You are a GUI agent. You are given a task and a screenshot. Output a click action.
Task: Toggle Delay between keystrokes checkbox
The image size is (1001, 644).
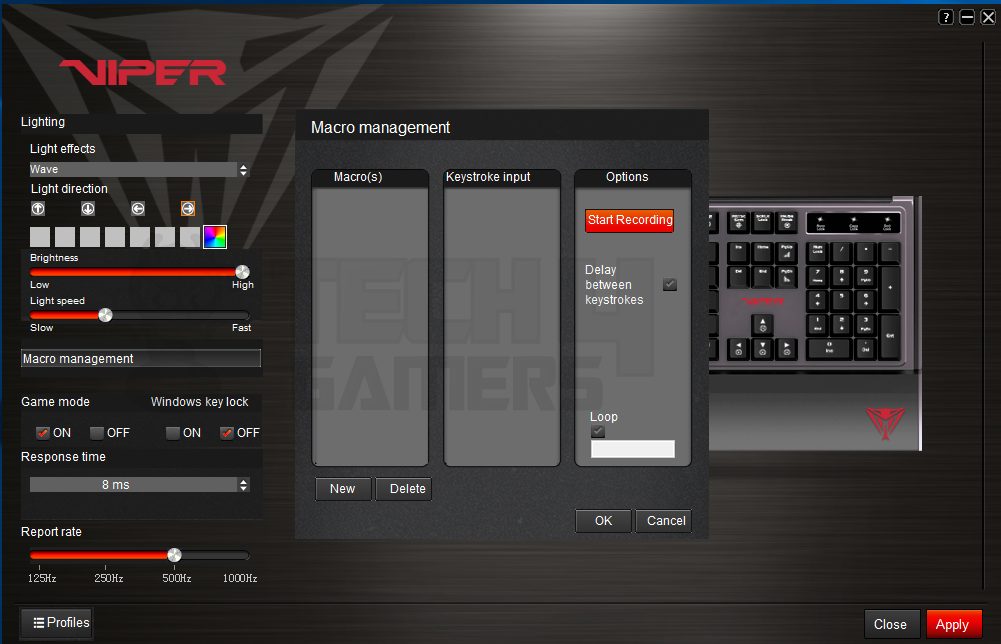tap(670, 284)
